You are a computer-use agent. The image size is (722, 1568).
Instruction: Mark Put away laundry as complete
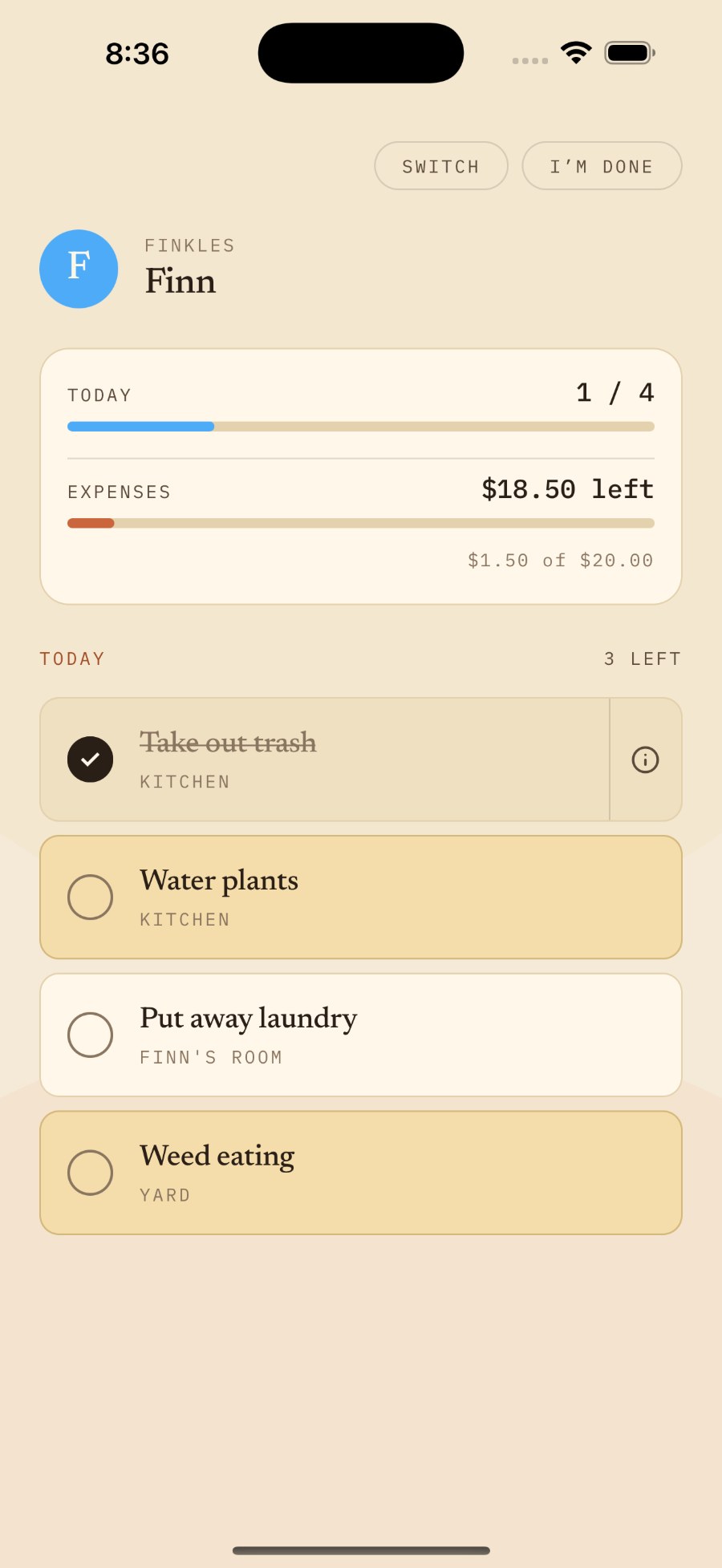click(x=90, y=1035)
